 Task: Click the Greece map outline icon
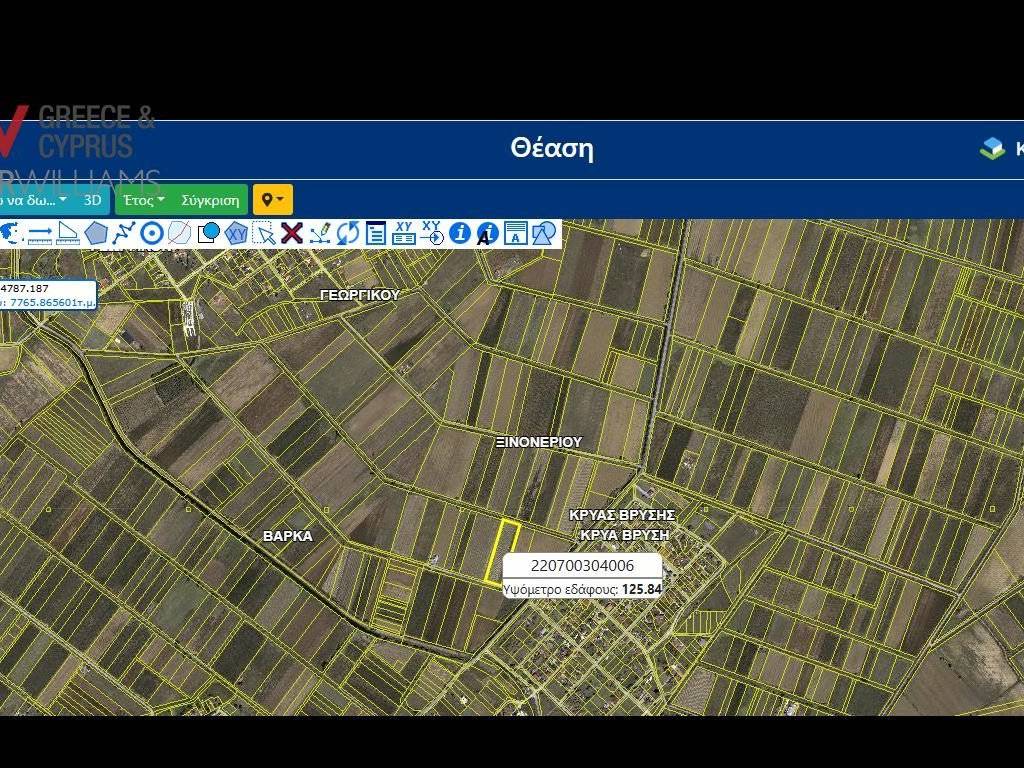(x=11, y=233)
